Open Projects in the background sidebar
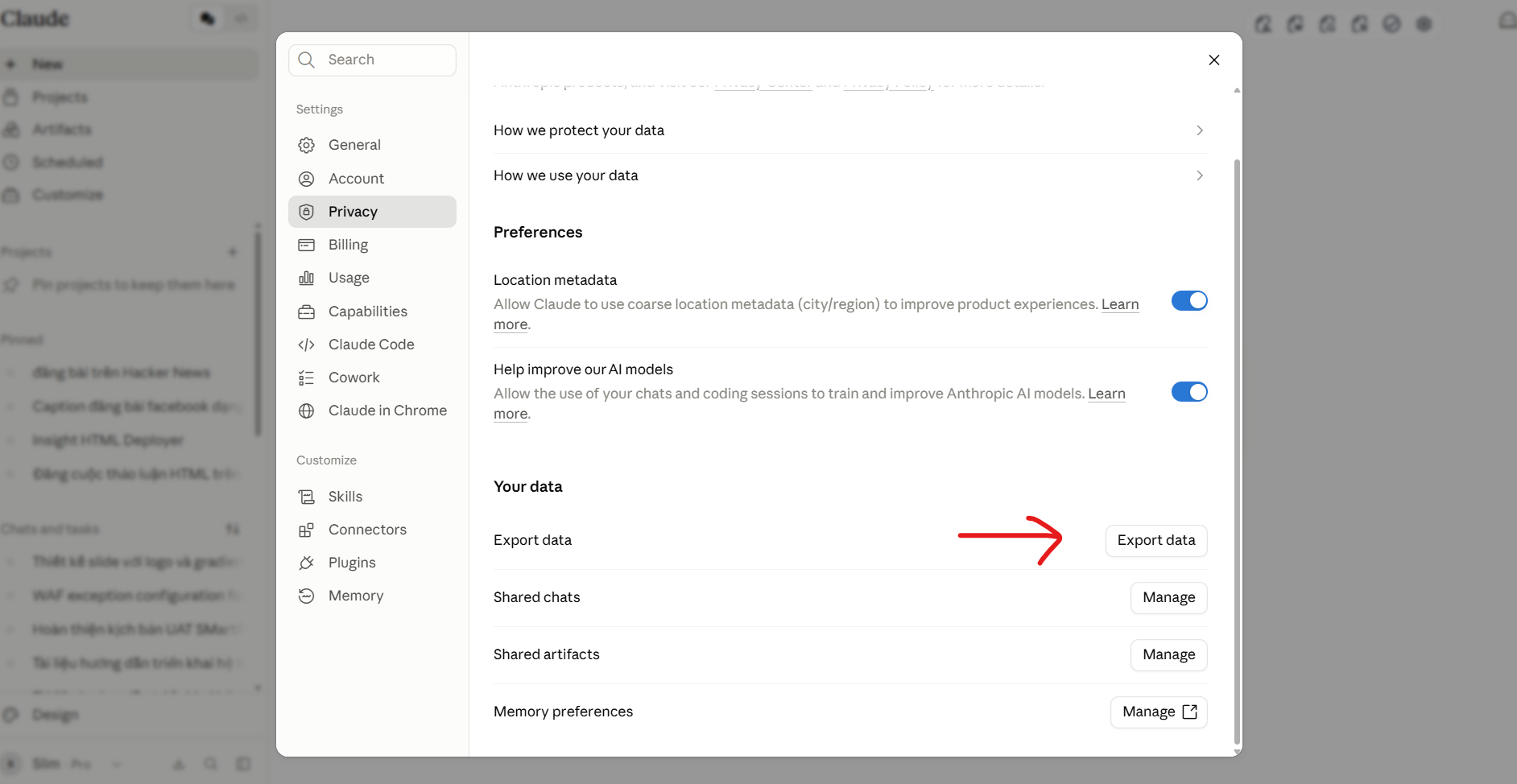The image size is (1517, 784). (129, 97)
